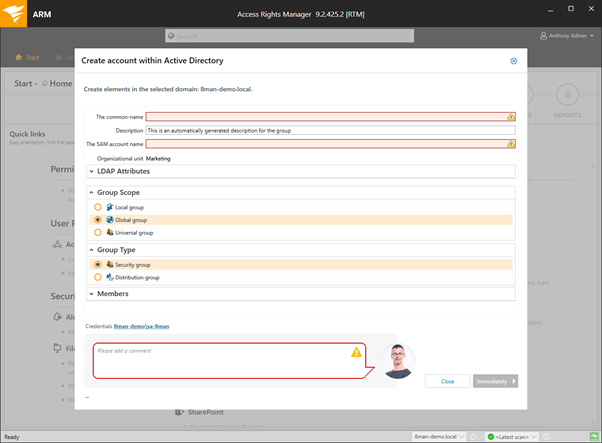Click the SharePoint icon in background
This screenshot has height=443, width=602.
(179, 412)
